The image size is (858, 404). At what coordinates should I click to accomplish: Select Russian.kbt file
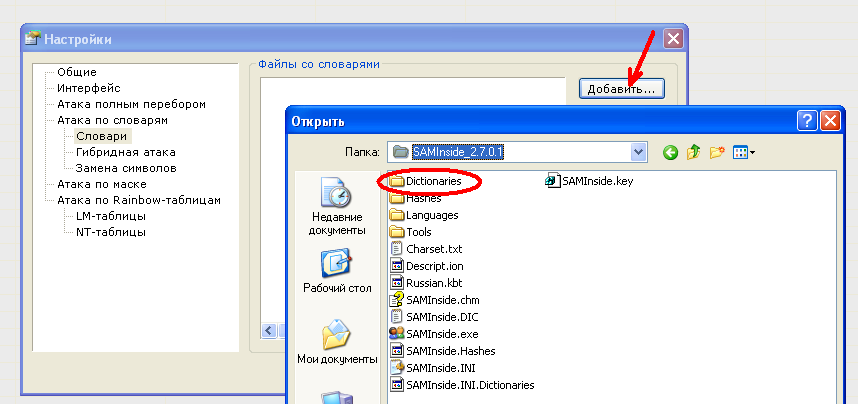[426, 283]
